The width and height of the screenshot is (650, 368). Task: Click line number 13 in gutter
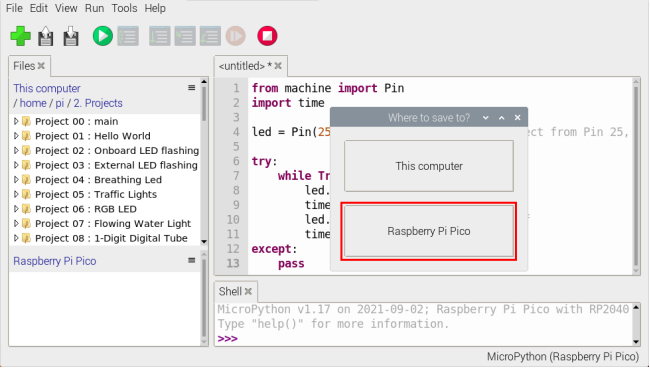pyautogui.click(x=233, y=264)
